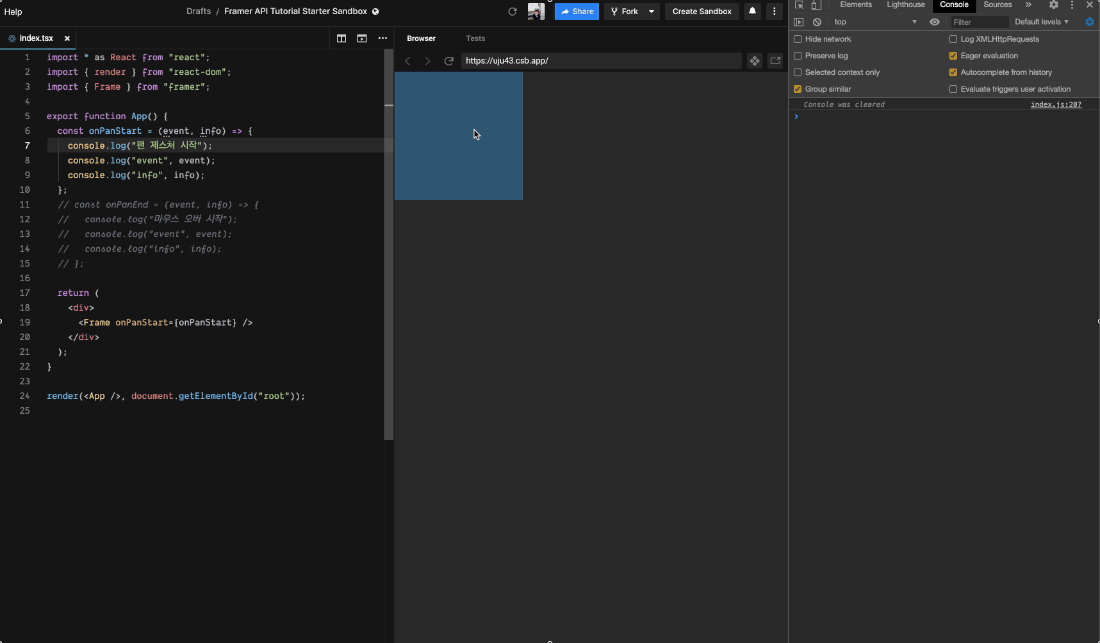
Task: Open the JavaScript context 'top' dropdown
Action: coord(875,22)
